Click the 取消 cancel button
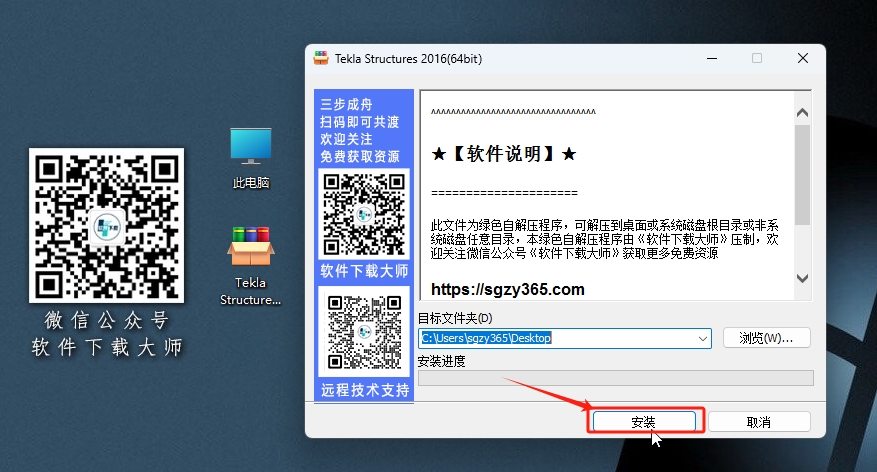This screenshot has height=472, width=877. pyautogui.click(x=759, y=422)
